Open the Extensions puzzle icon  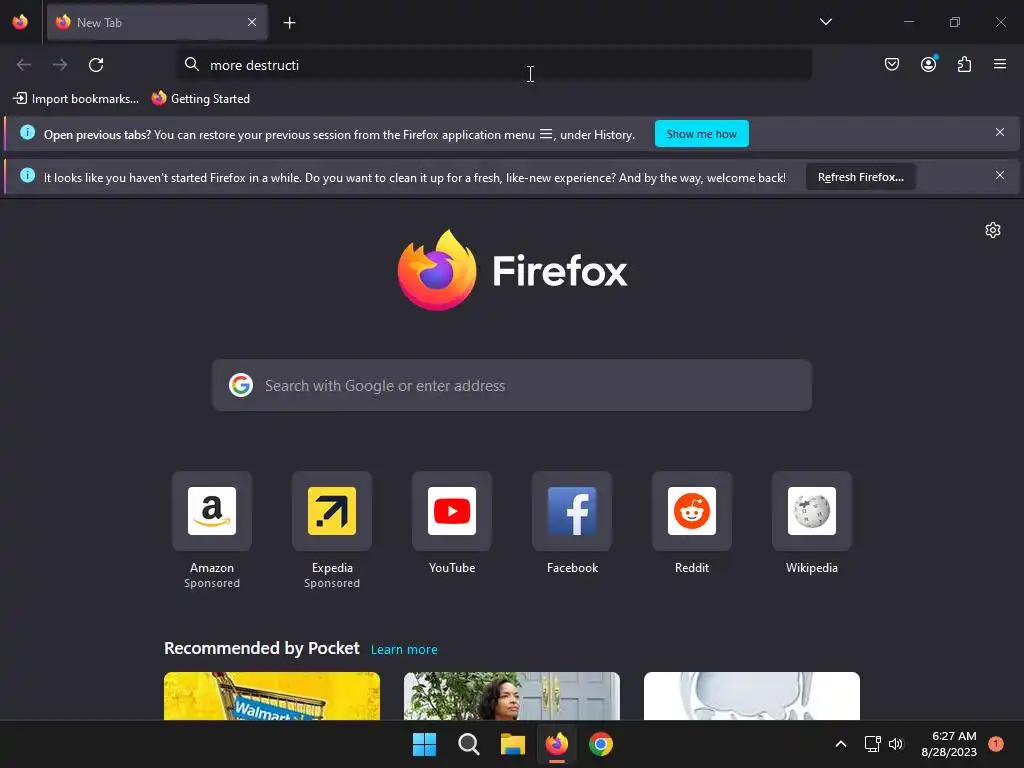click(x=964, y=64)
